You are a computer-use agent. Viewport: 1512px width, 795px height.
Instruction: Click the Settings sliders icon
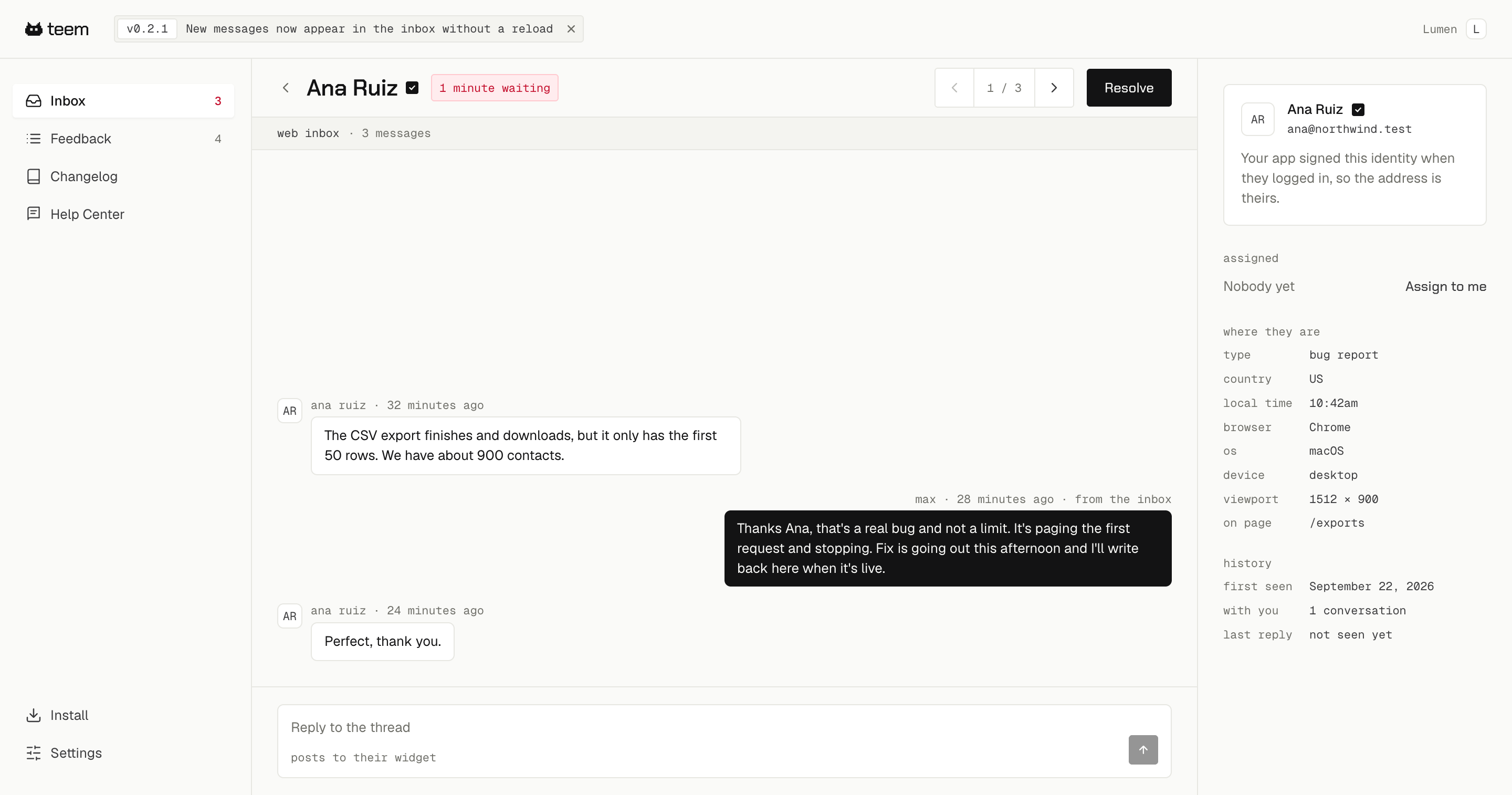click(34, 752)
